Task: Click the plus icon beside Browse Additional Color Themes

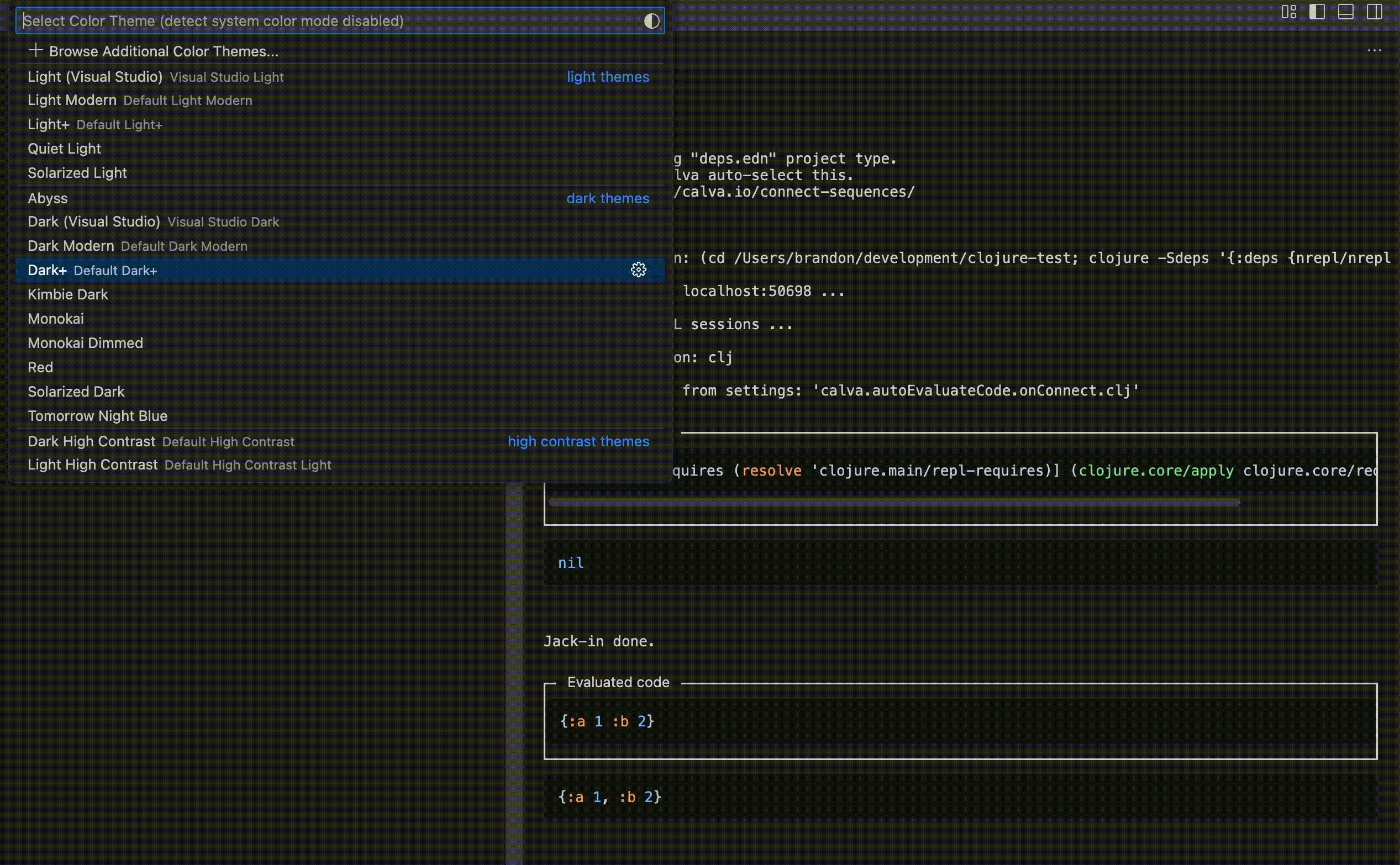Action: (36, 50)
